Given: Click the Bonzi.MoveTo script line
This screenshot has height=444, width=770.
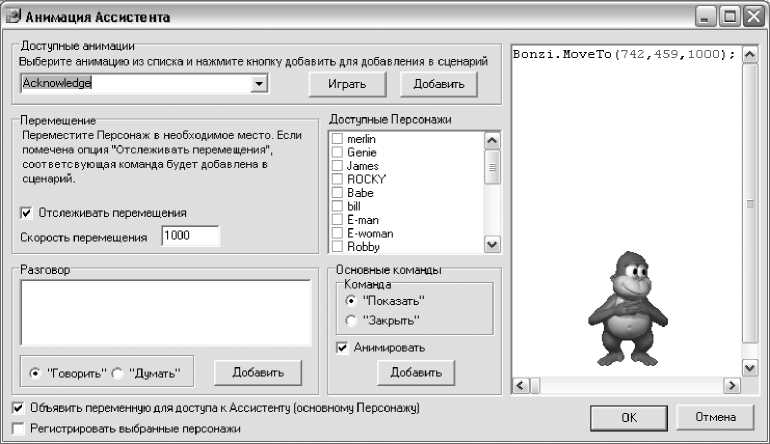Looking at the screenshot, I should click(x=624, y=54).
